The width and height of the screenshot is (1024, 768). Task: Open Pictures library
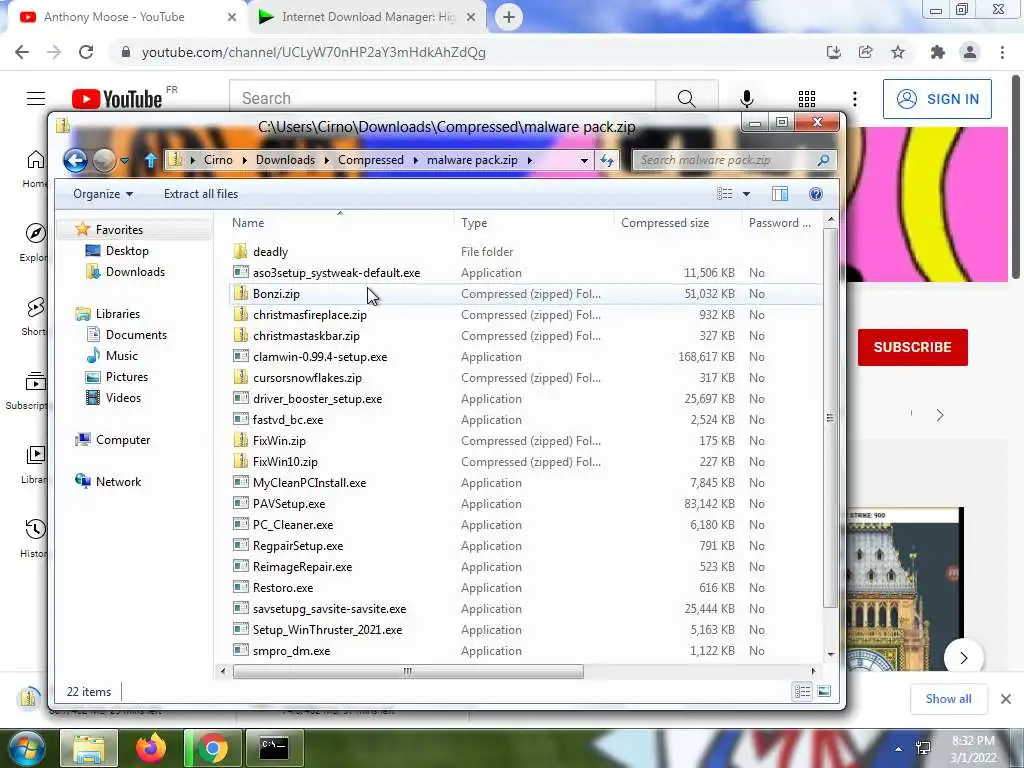(127, 377)
